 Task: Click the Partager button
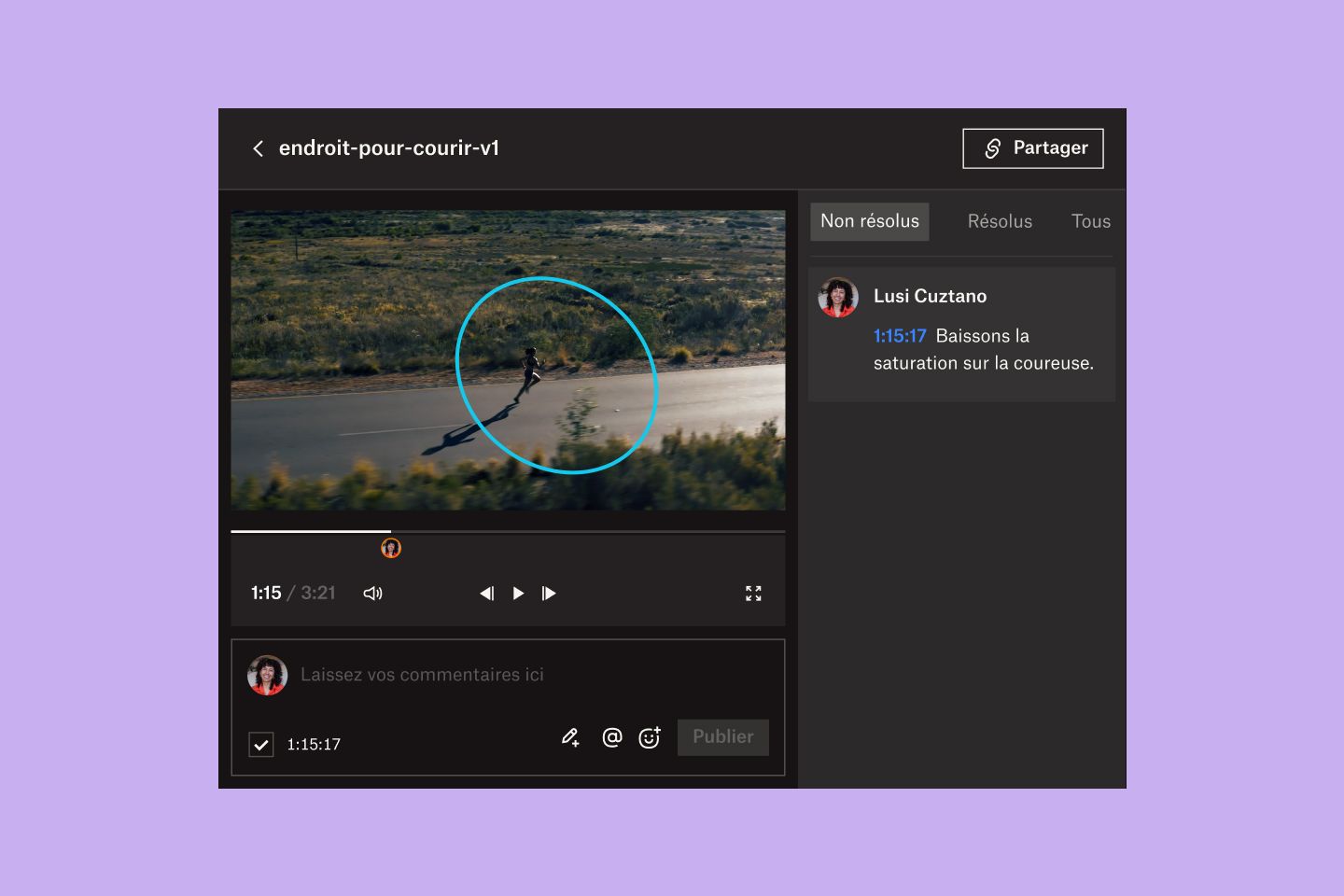coord(1032,147)
